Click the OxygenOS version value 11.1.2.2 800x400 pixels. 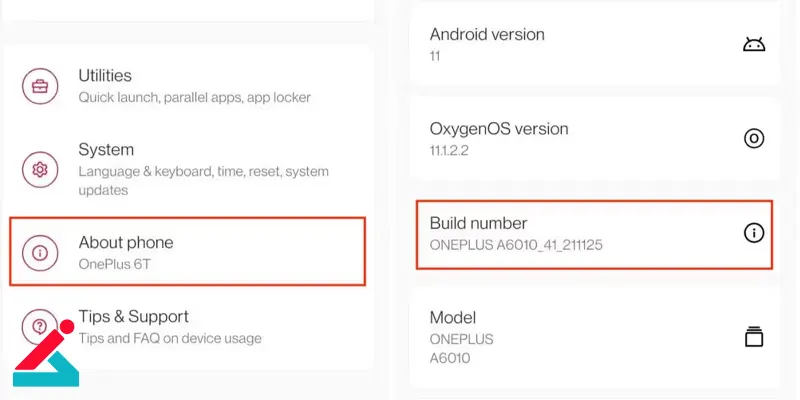tap(449, 150)
